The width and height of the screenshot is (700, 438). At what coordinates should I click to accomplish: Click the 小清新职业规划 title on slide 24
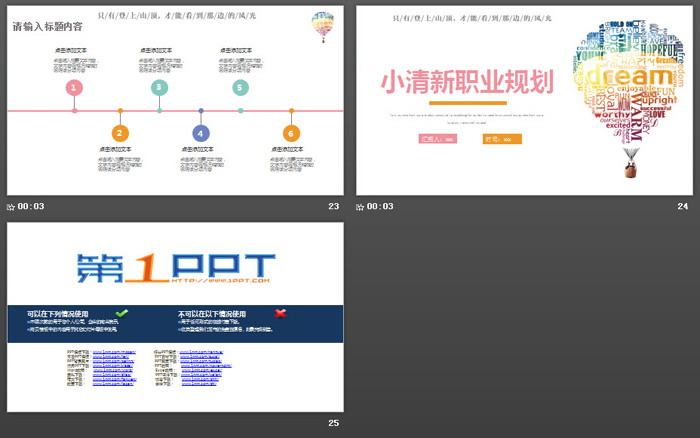[x=467, y=82]
